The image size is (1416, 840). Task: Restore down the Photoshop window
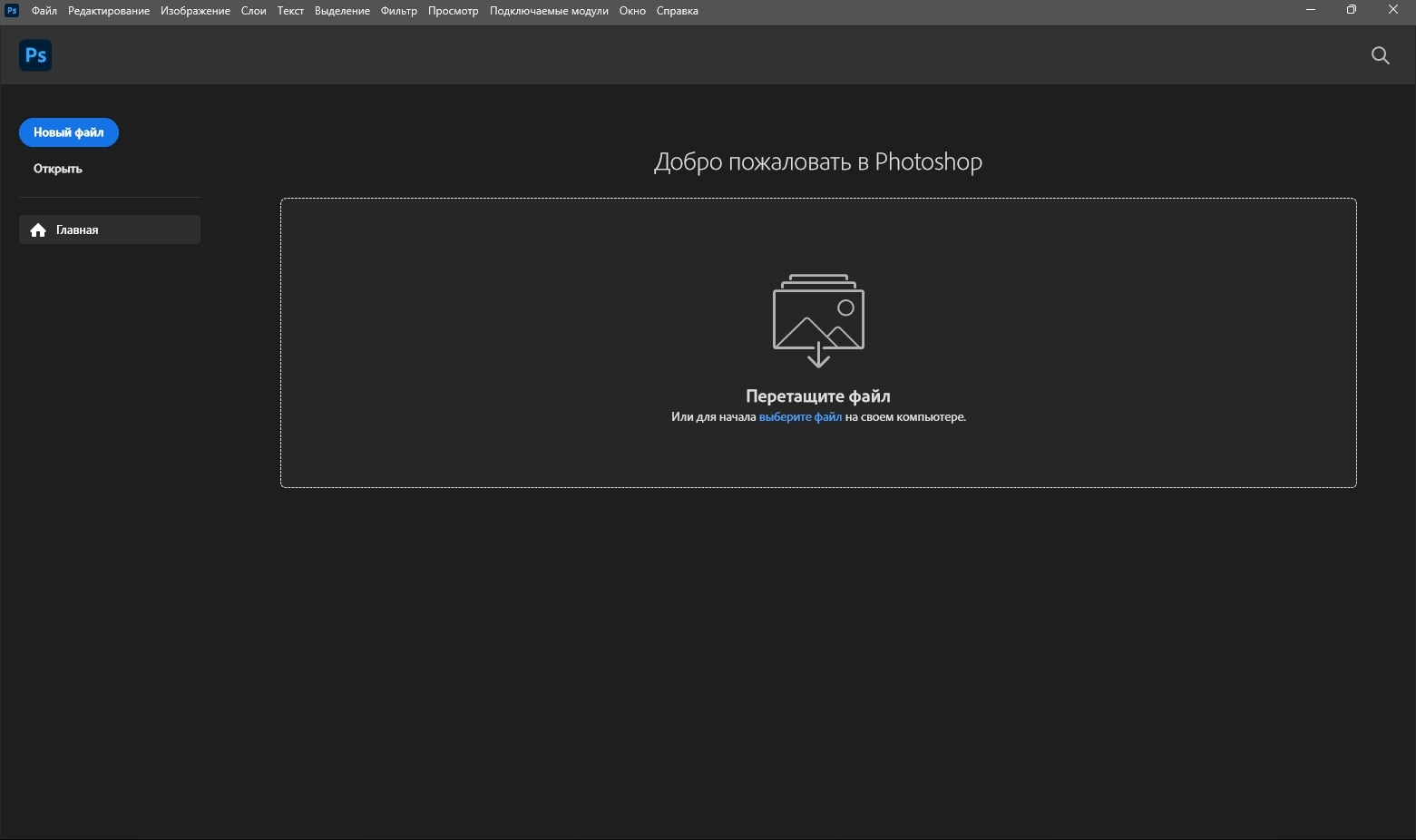coord(1352,10)
